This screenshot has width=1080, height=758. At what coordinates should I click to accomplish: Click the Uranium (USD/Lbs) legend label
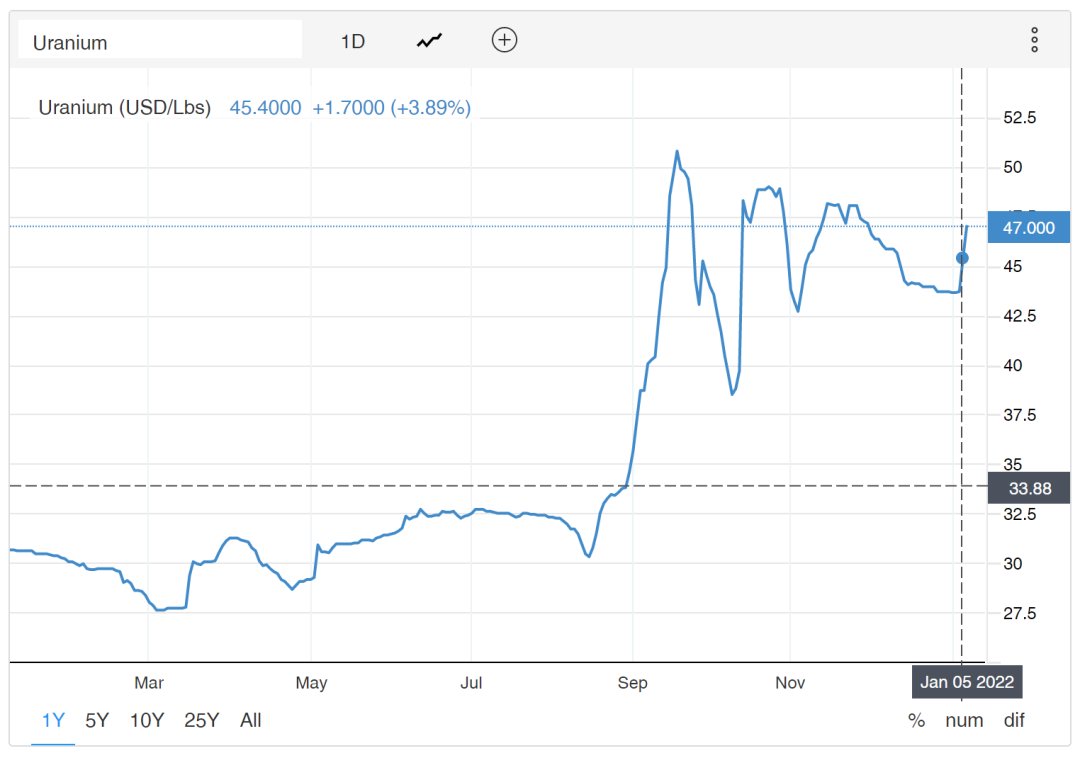pos(125,108)
